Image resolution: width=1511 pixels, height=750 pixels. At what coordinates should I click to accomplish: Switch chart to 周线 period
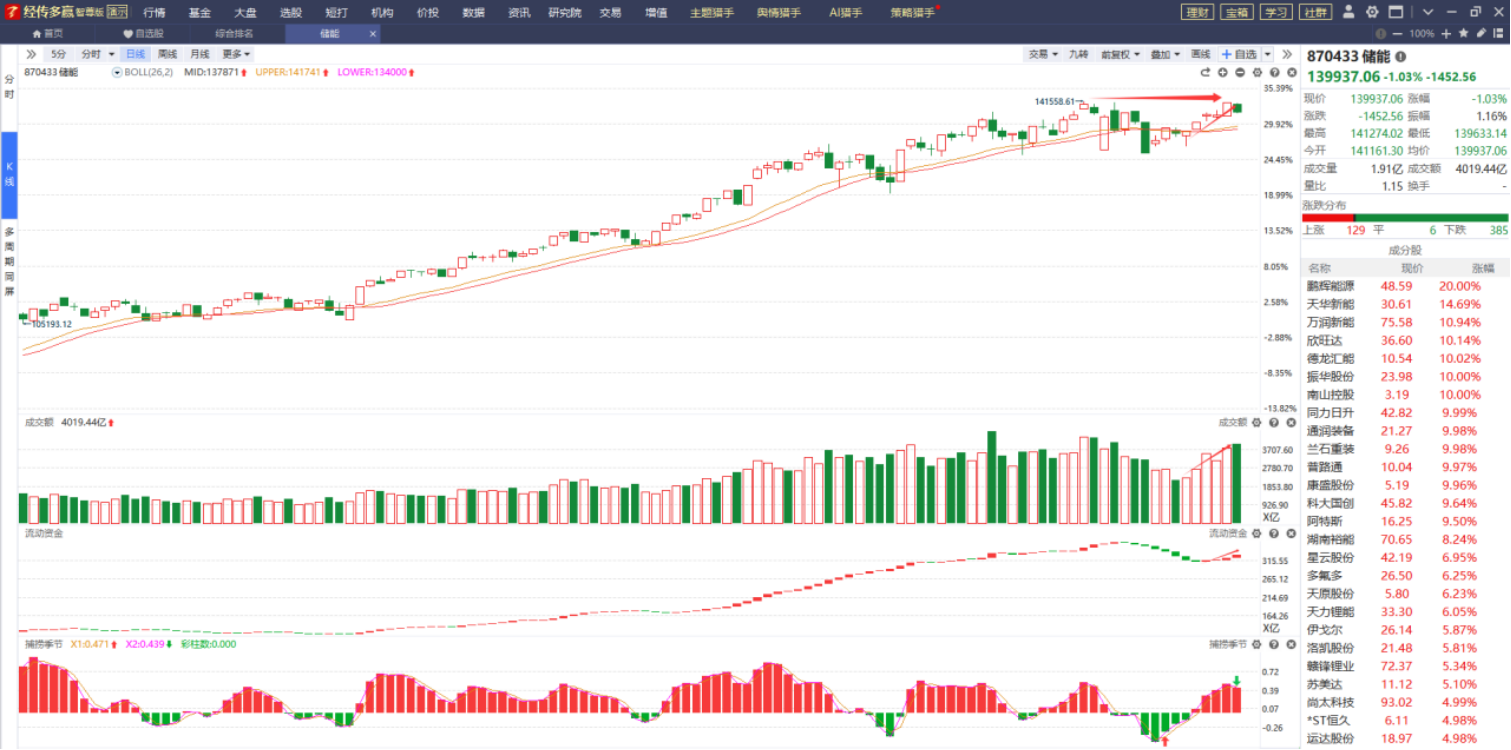pos(167,54)
